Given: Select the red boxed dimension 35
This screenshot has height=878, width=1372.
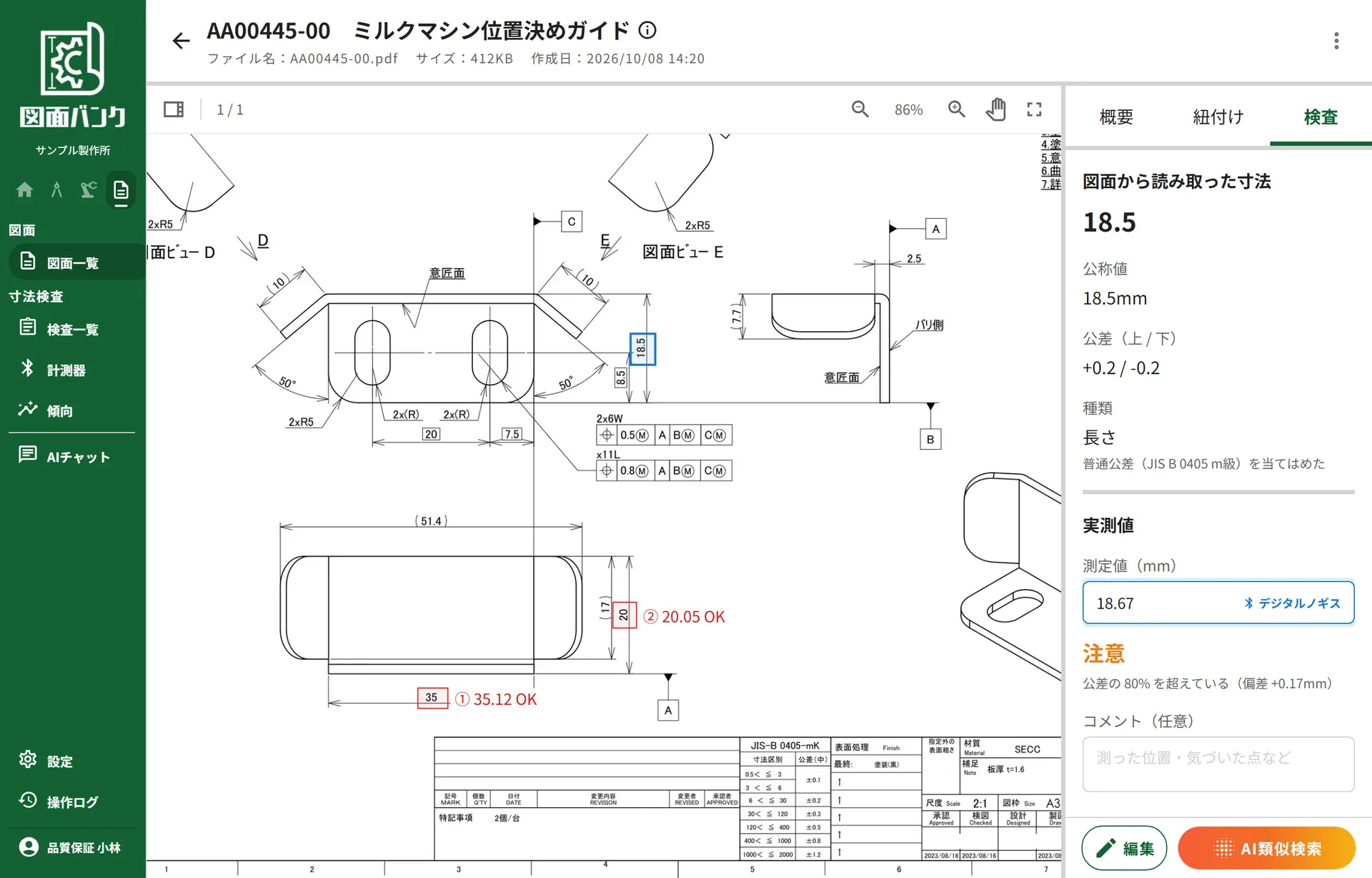Looking at the screenshot, I should point(432,698).
